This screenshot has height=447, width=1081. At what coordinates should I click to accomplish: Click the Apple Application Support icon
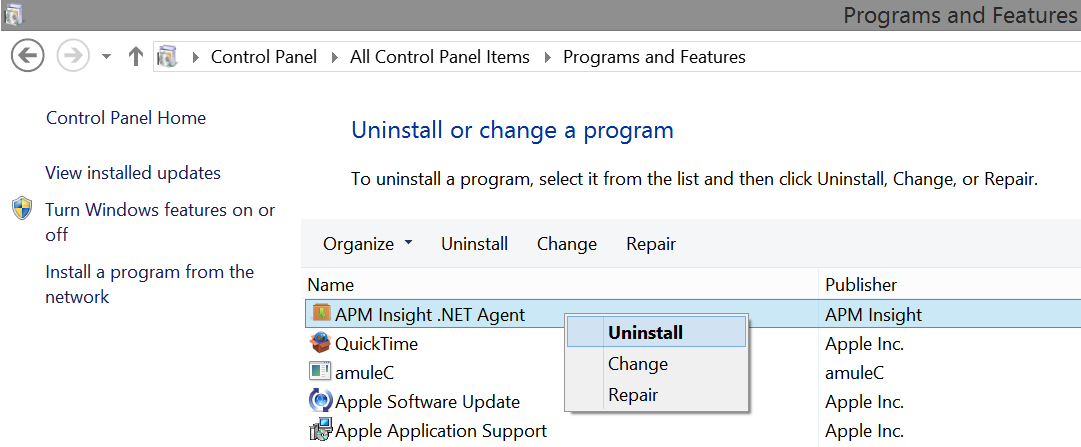pos(320,431)
